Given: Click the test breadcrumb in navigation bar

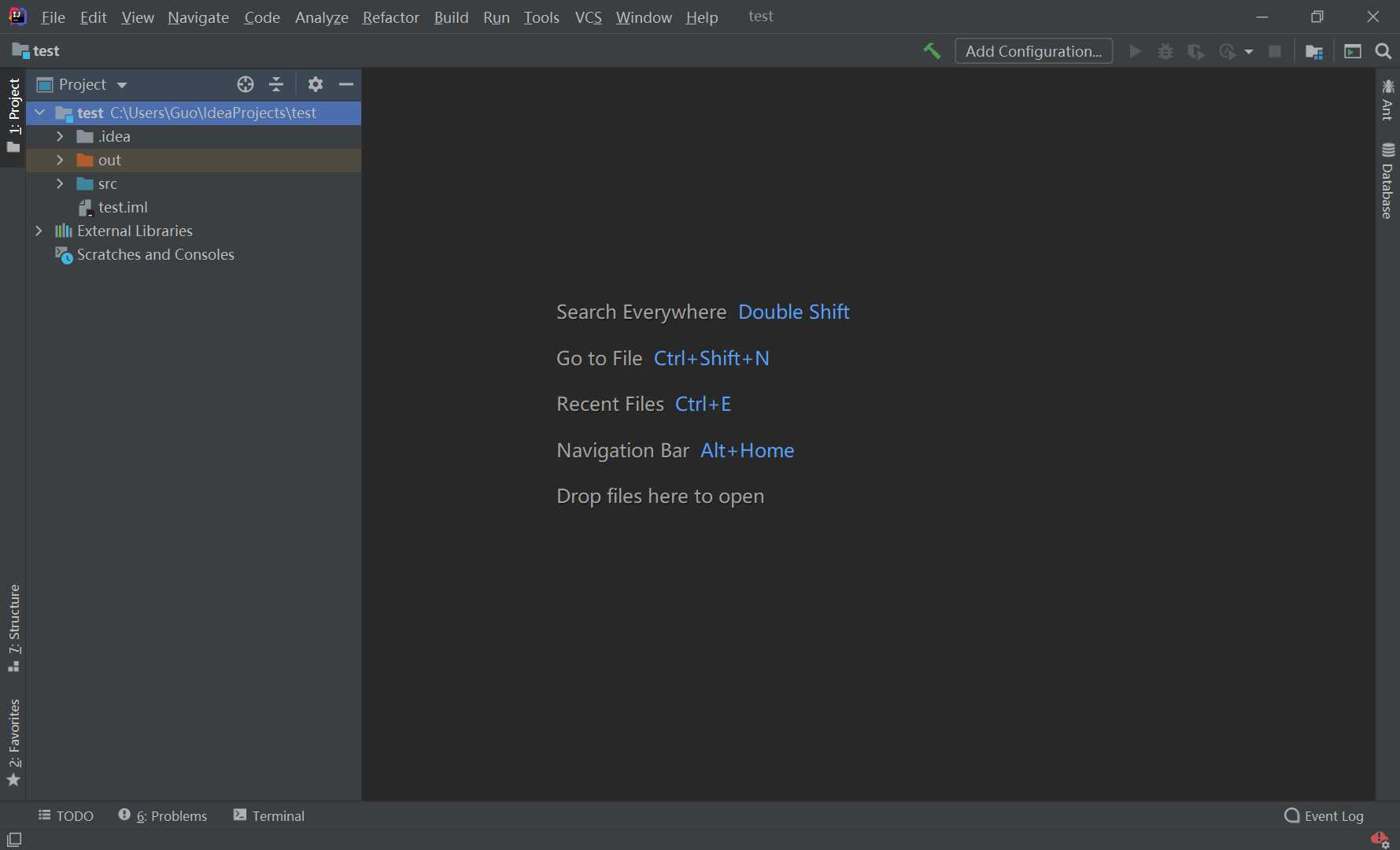Looking at the screenshot, I should 36,51.
